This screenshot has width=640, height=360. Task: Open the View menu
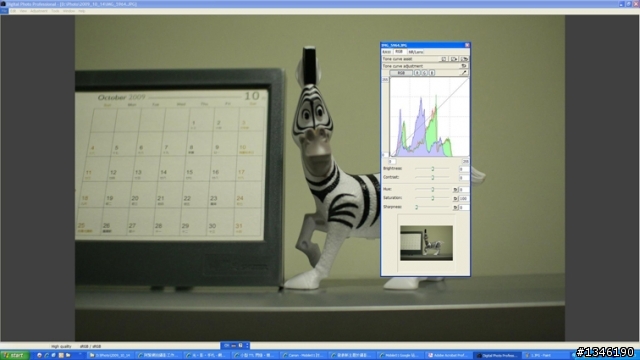coord(23,11)
